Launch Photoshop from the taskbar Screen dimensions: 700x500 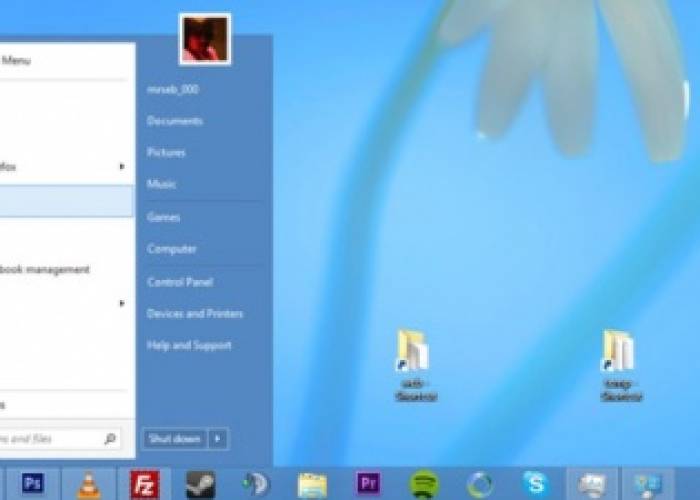click(32, 484)
